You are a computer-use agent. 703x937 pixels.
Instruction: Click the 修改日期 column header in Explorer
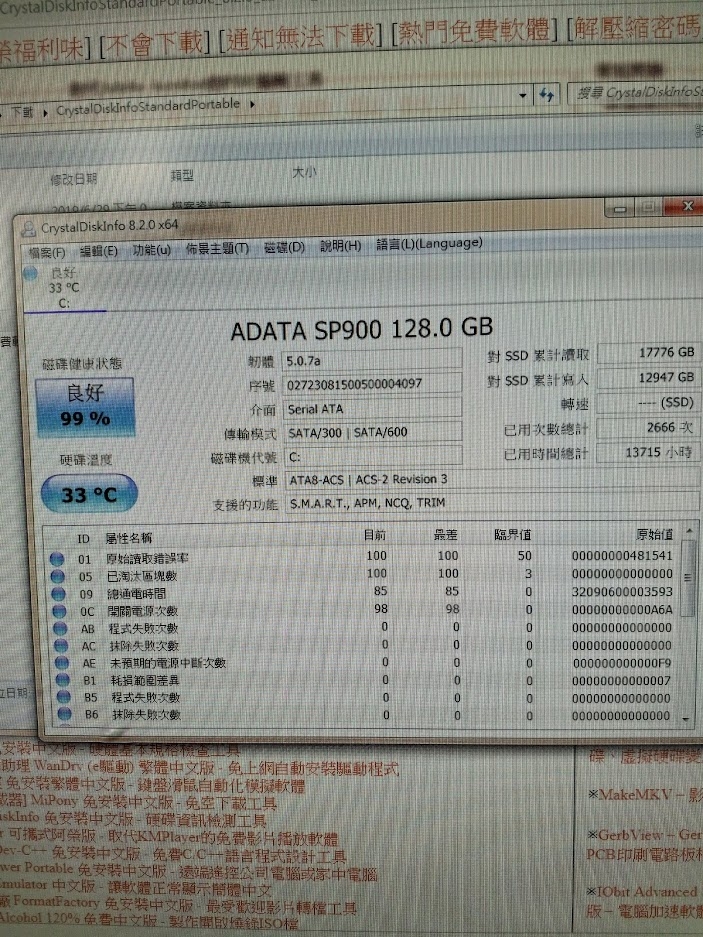point(74,179)
